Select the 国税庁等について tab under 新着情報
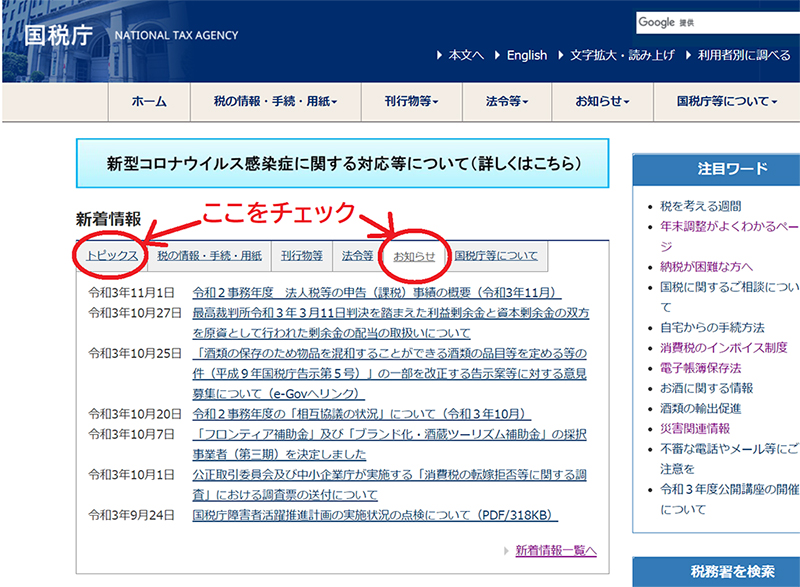 tap(495, 256)
